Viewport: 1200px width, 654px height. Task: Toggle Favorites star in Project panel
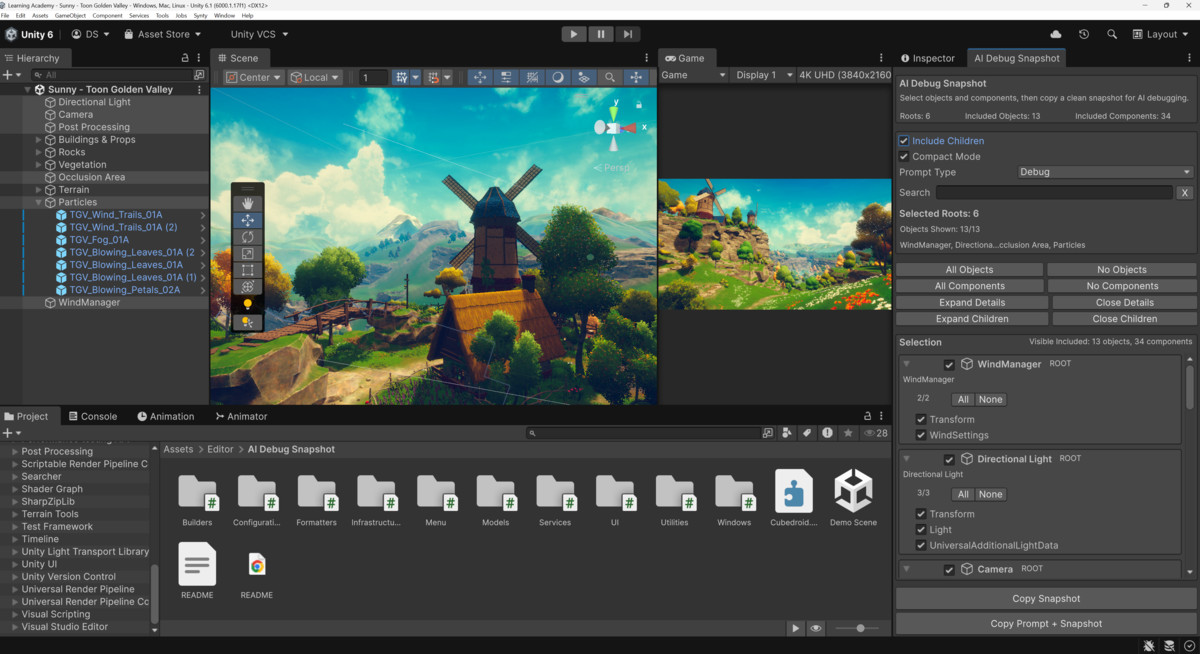click(848, 433)
